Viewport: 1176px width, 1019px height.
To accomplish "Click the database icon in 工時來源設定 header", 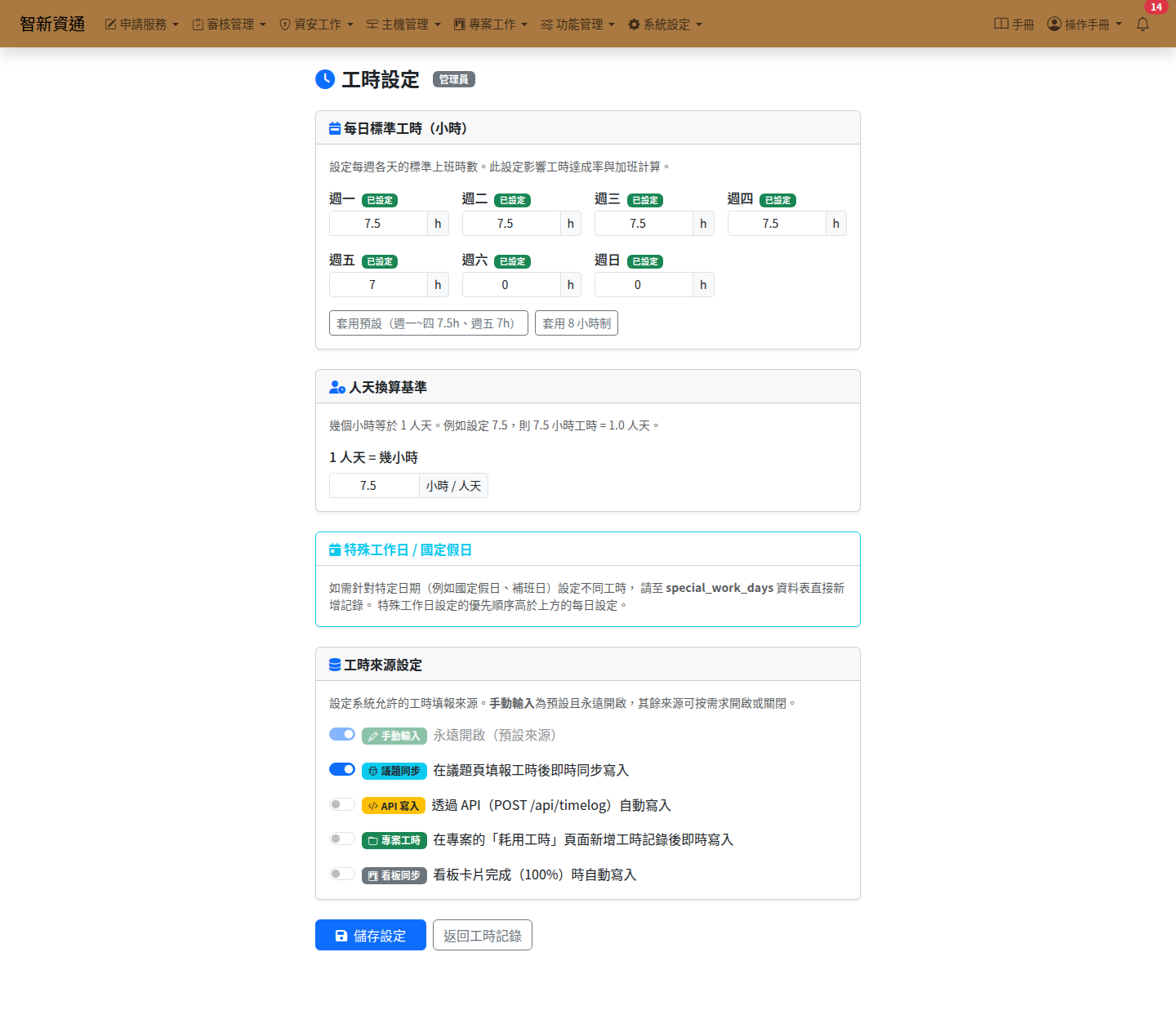I will (x=335, y=665).
